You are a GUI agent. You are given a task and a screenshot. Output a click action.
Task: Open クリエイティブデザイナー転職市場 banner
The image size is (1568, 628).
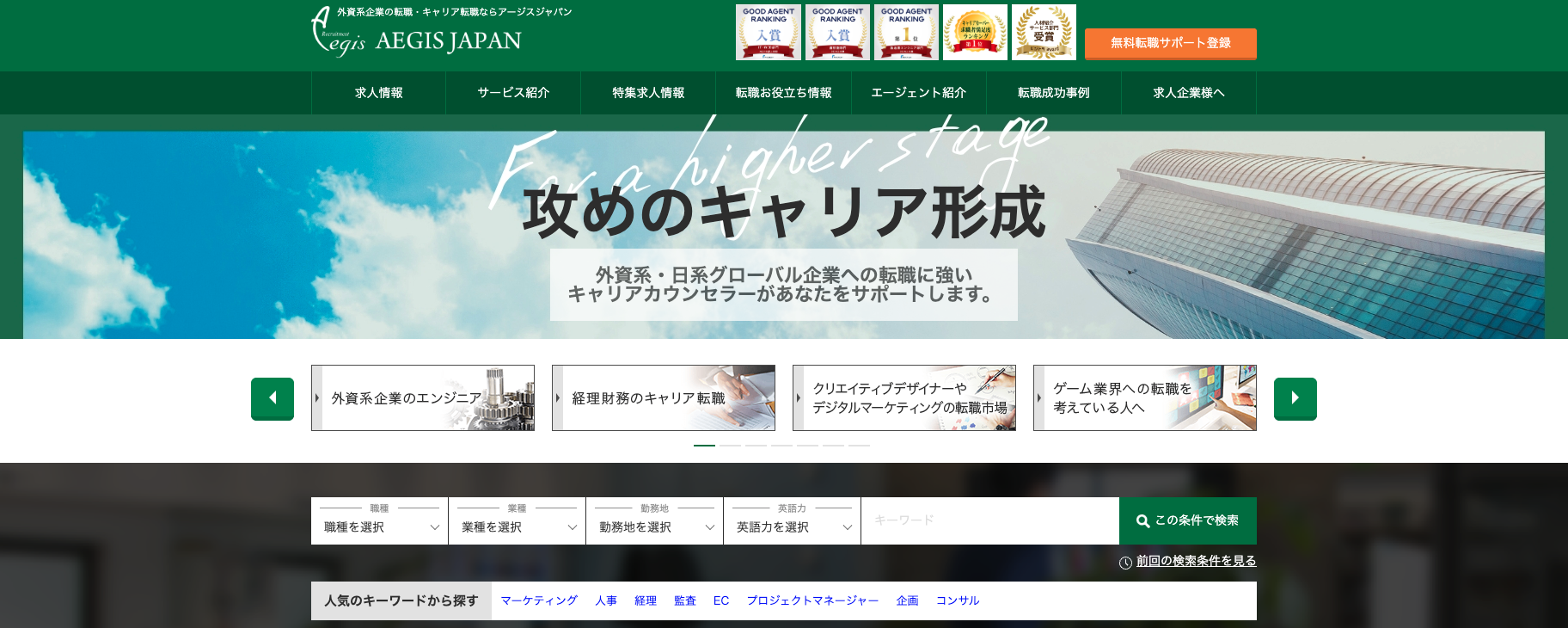pos(904,398)
